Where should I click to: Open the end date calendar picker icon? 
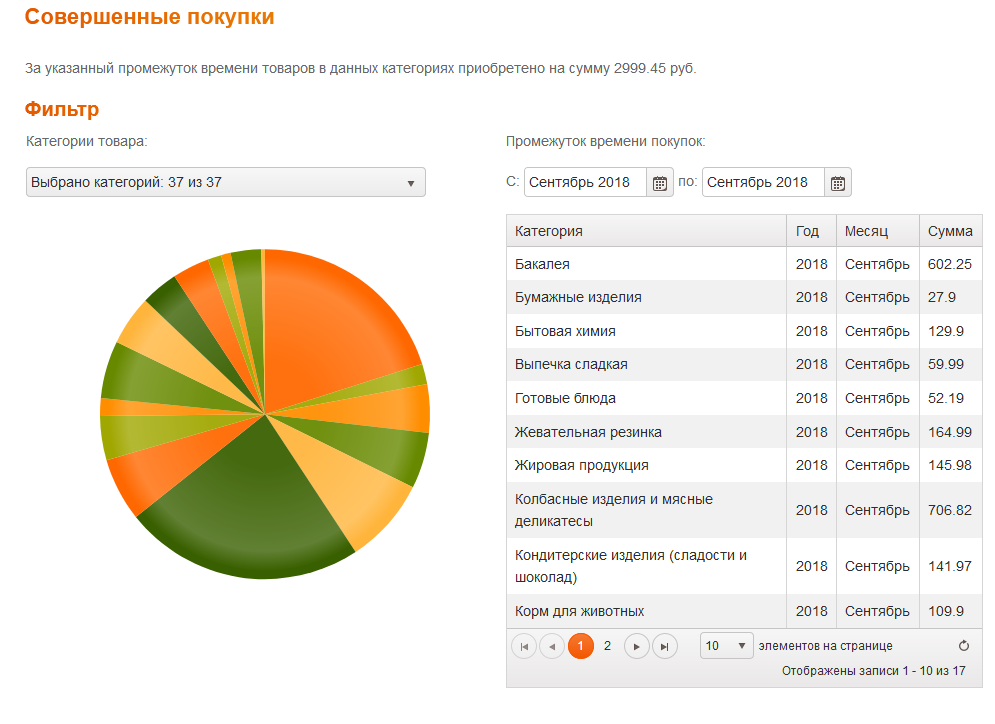pos(838,183)
